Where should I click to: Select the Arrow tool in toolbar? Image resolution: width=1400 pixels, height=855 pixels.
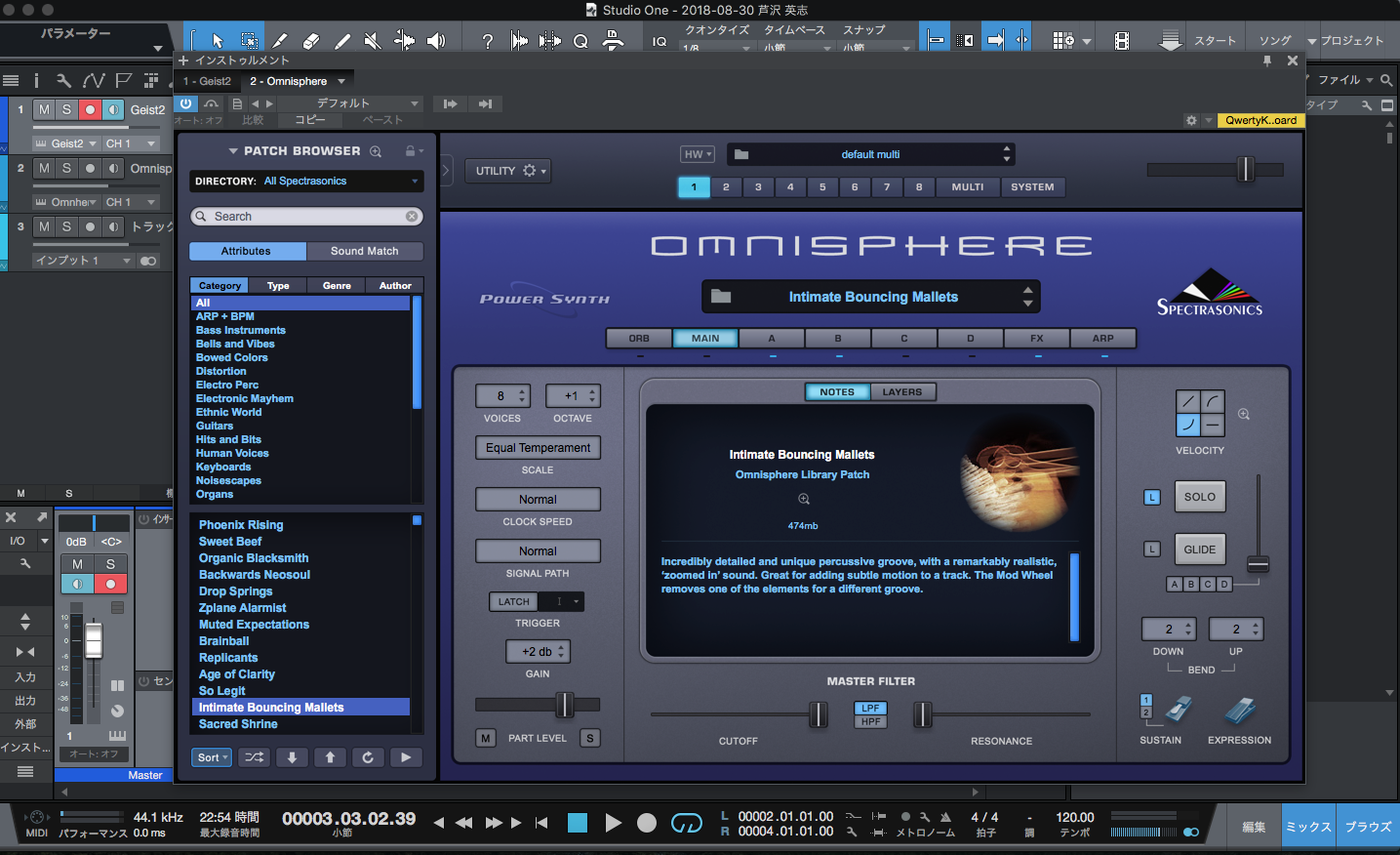pos(218,40)
